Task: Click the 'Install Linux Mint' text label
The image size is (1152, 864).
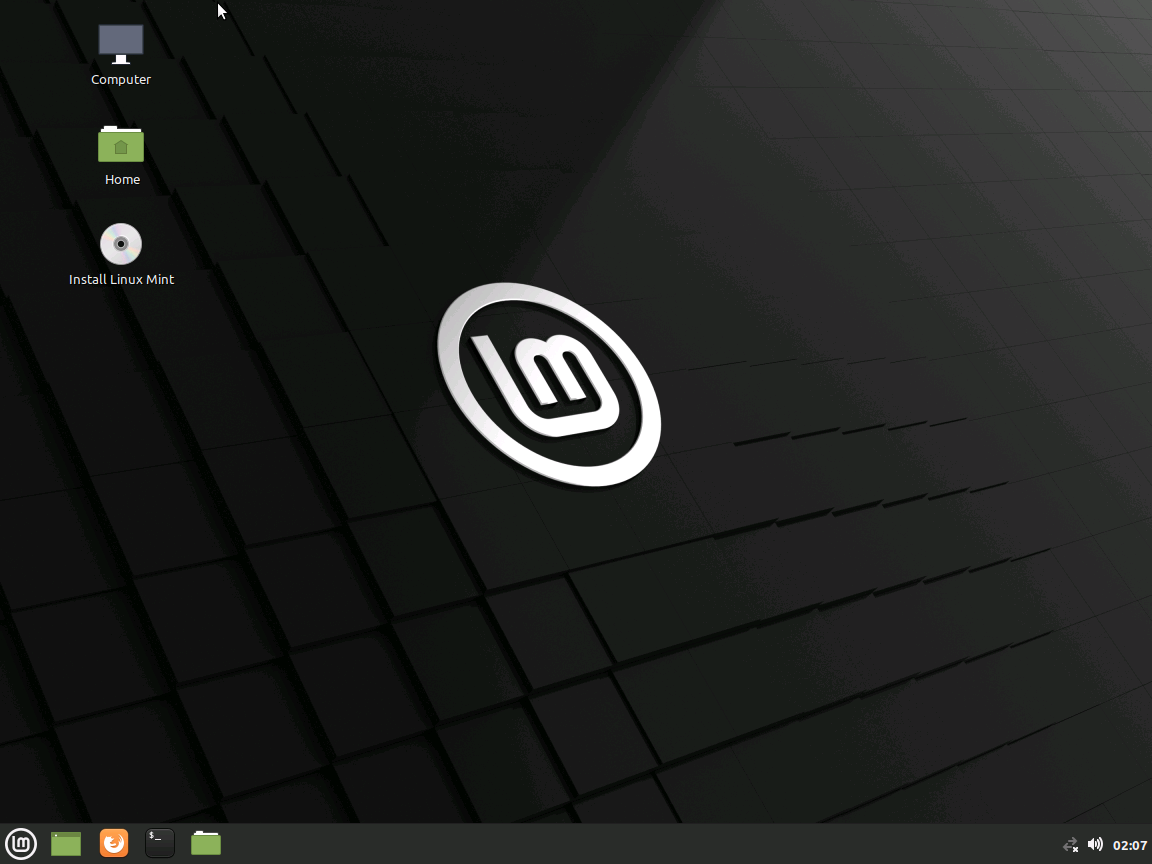Action: (121, 279)
